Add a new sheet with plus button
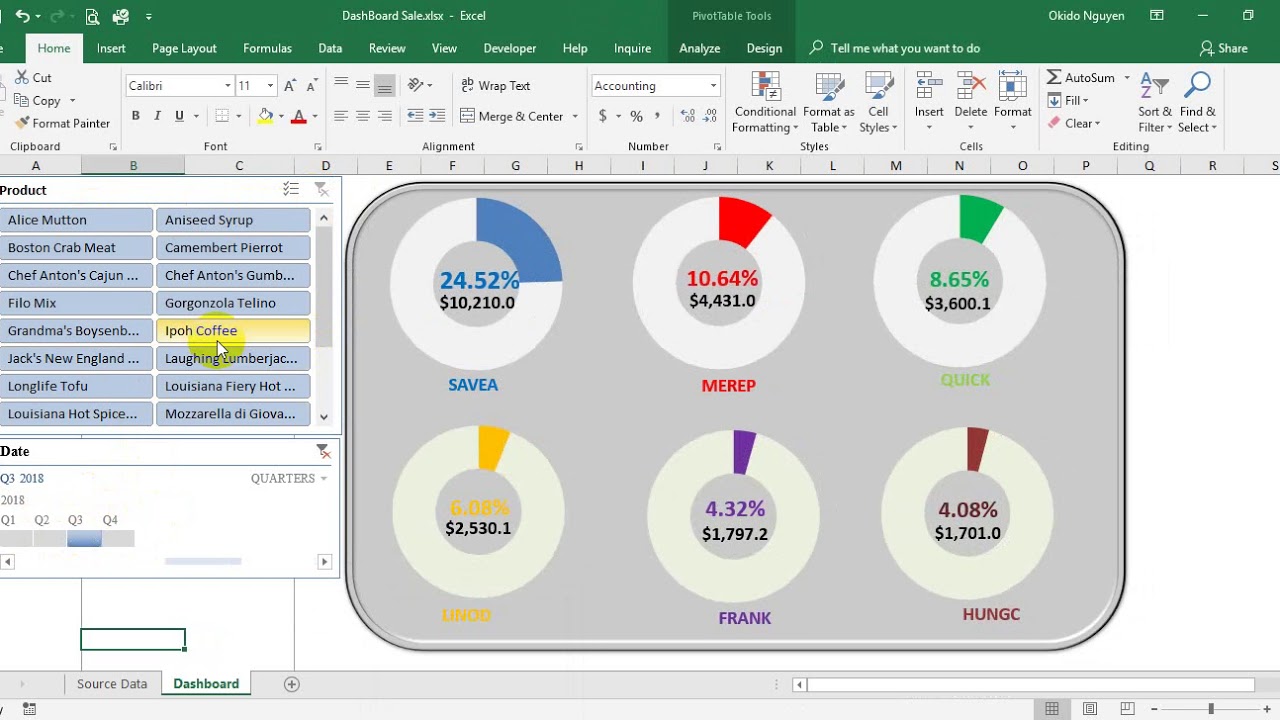This screenshot has width=1280, height=720. tap(292, 684)
